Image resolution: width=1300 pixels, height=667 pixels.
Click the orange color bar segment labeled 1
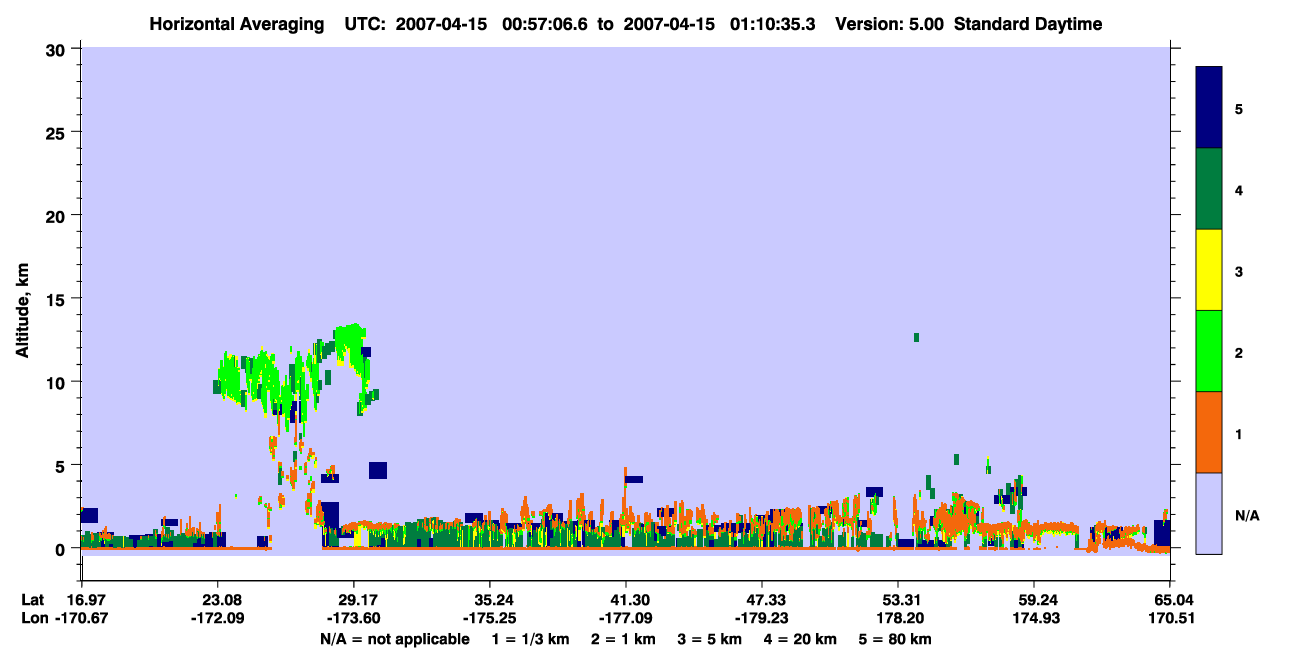(1209, 432)
